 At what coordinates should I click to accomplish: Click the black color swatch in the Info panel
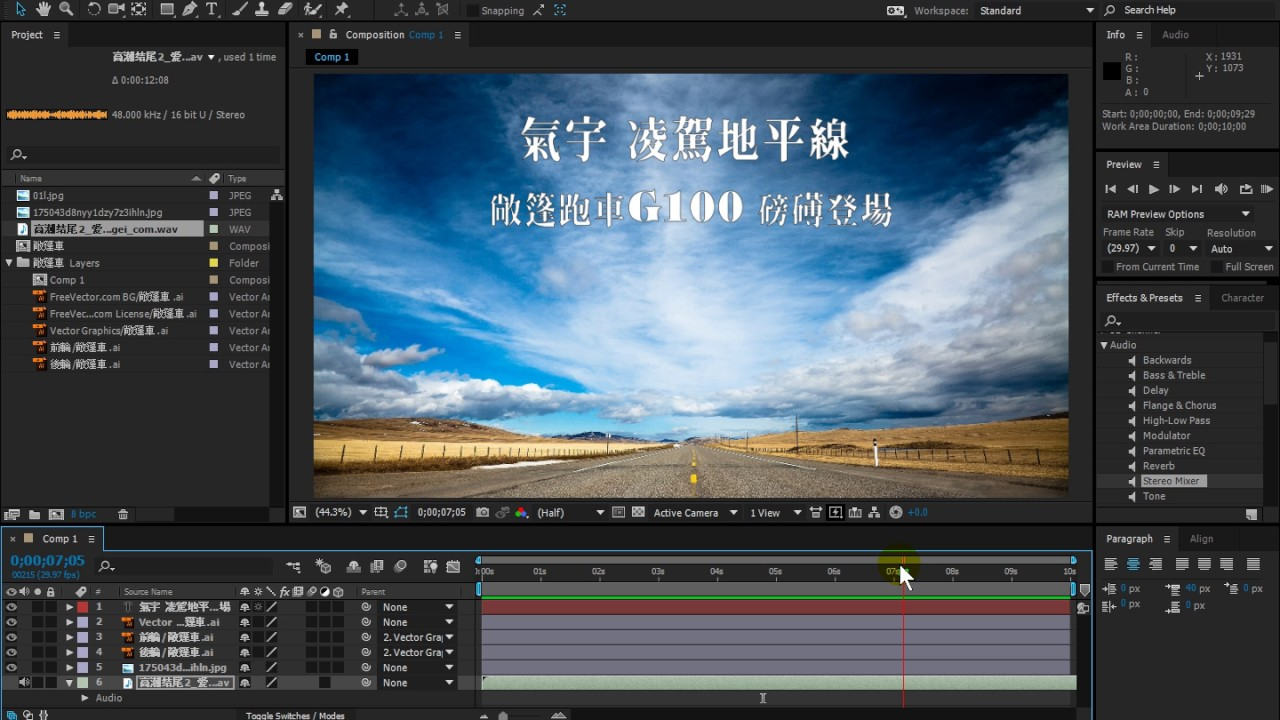(x=1111, y=71)
